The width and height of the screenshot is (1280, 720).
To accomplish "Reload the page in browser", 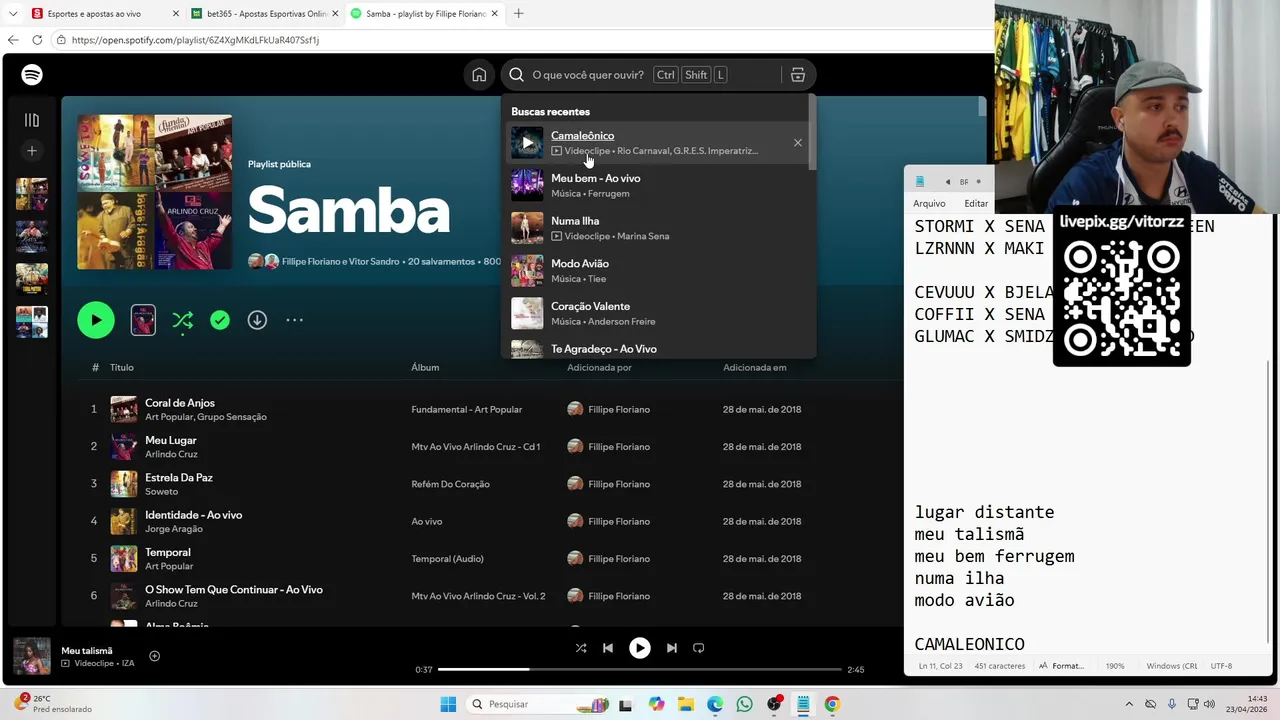I will (37, 40).
